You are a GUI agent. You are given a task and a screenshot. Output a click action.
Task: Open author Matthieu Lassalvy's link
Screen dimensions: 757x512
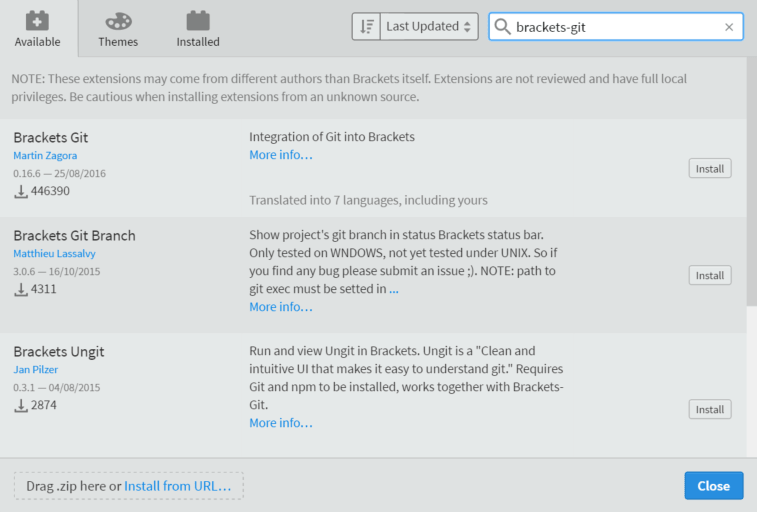coord(54,253)
